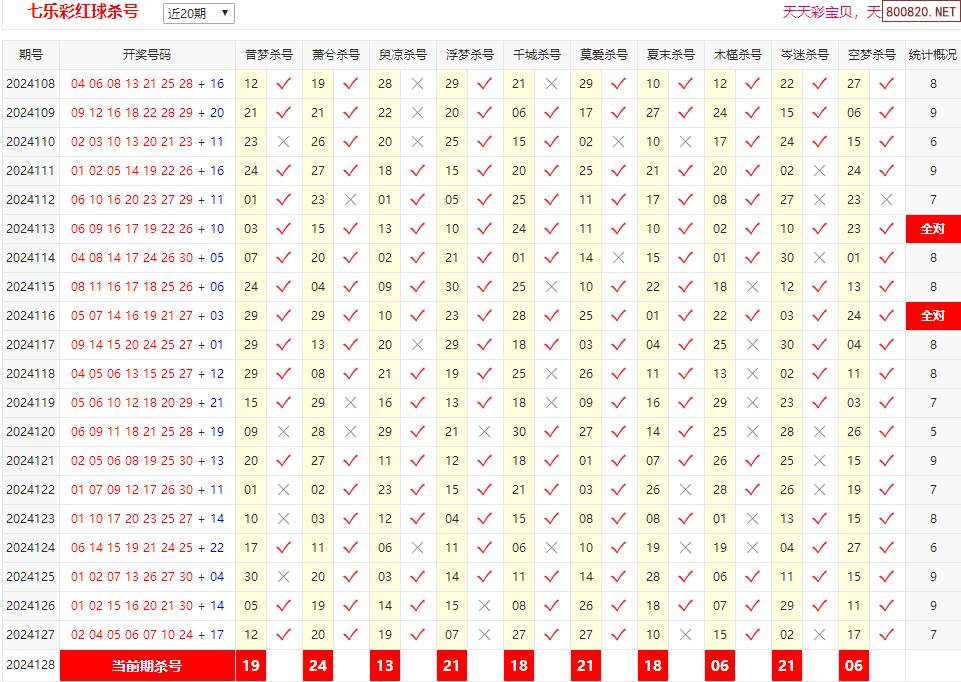The height and width of the screenshot is (682, 961).
Task: Click current kill number 21 under 岑迷杀号
Action: [787, 665]
